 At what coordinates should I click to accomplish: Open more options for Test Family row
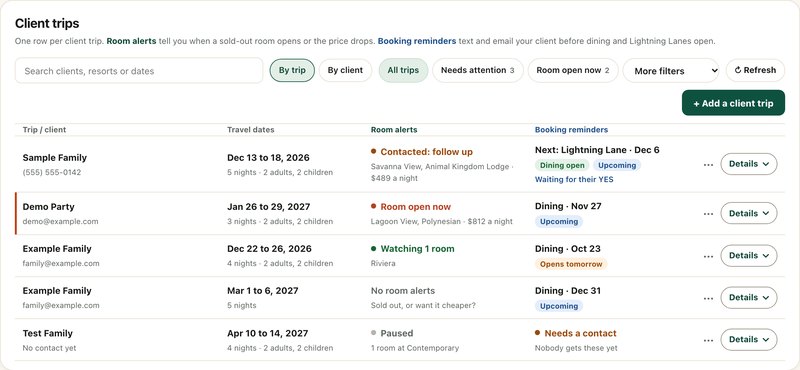tap(708, 340)
